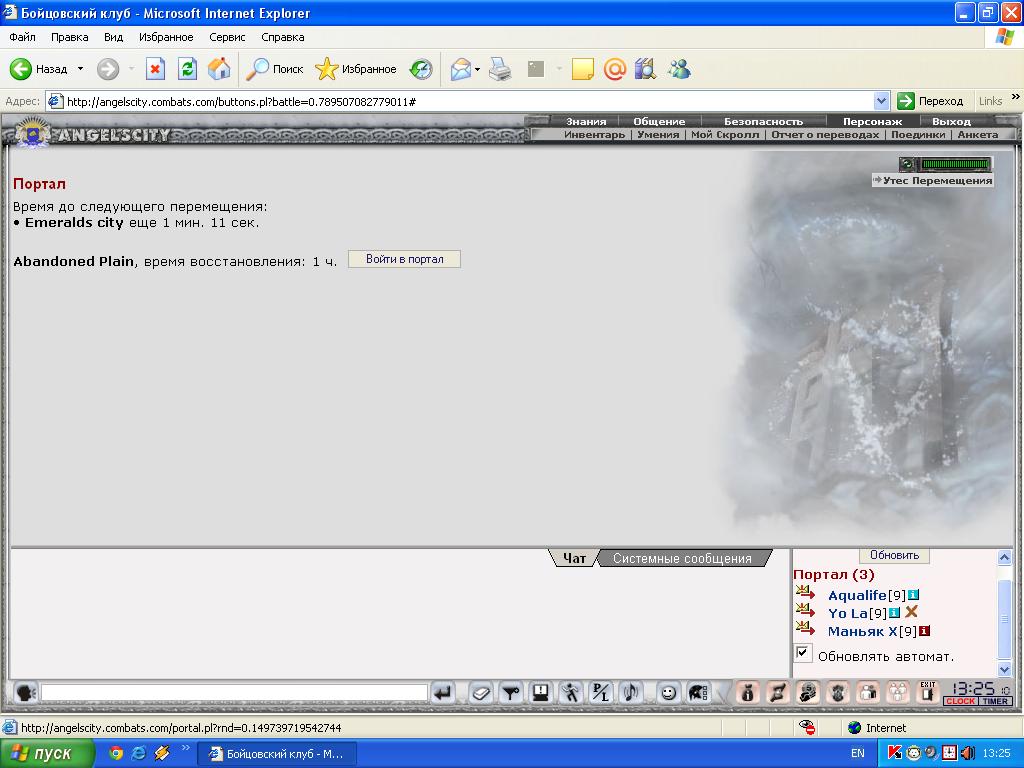Image resolution: width=1024 pixels, height=768 pixels.
Task: Open Поиск search toolbar button
Action: tap(275, 69)
